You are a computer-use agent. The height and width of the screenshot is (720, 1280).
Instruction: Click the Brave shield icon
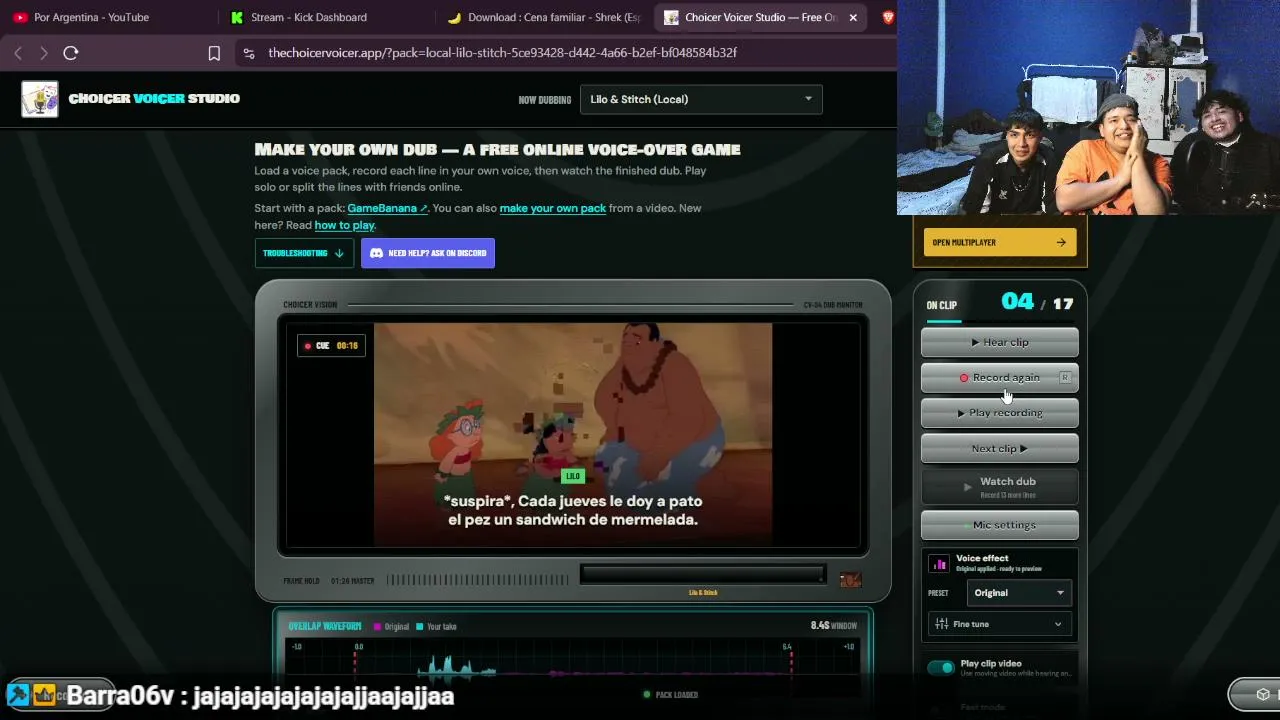pyautogui.click(x=888, y=17)
